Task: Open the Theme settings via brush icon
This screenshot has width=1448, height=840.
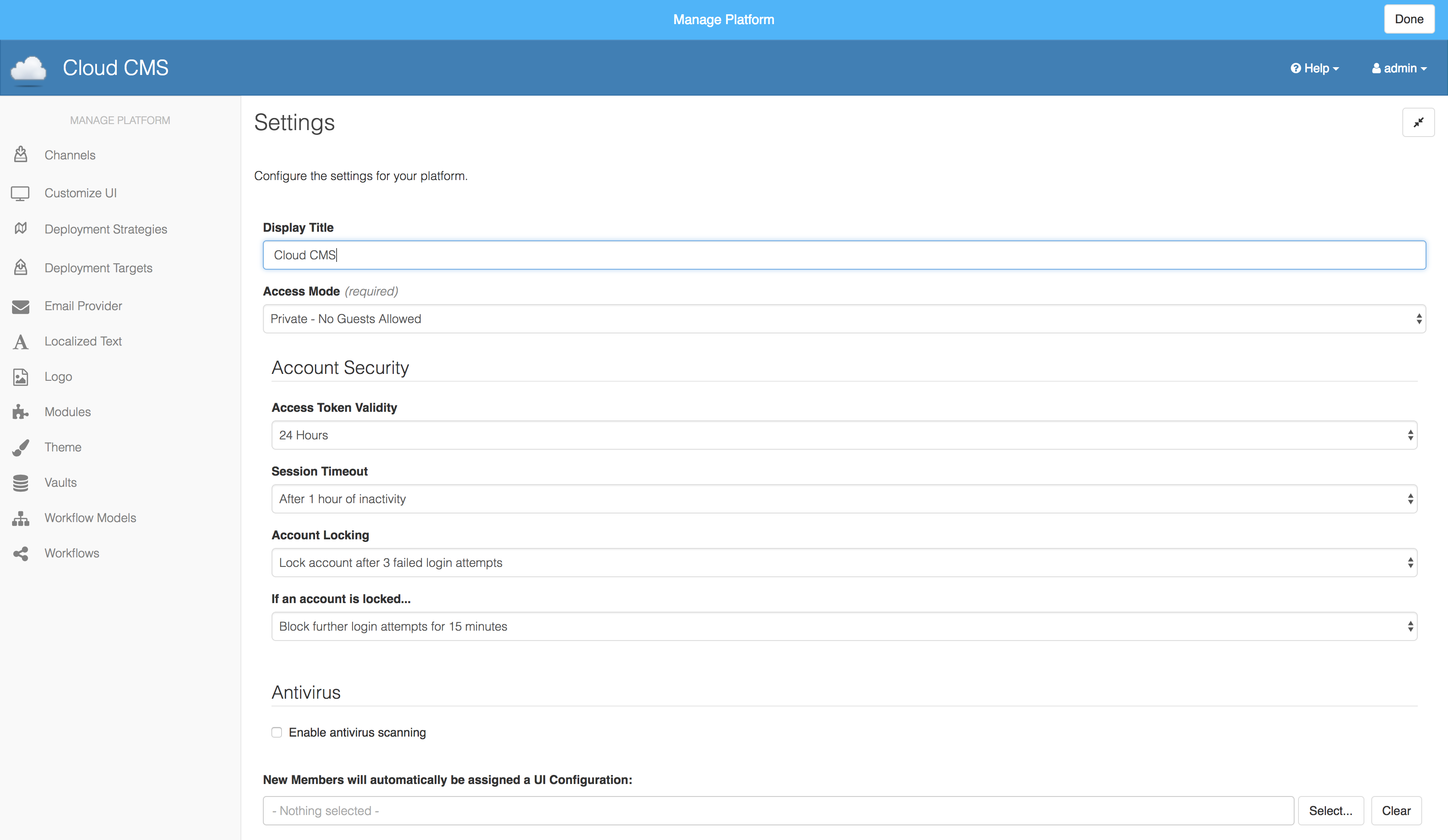Action: [21, 447]
